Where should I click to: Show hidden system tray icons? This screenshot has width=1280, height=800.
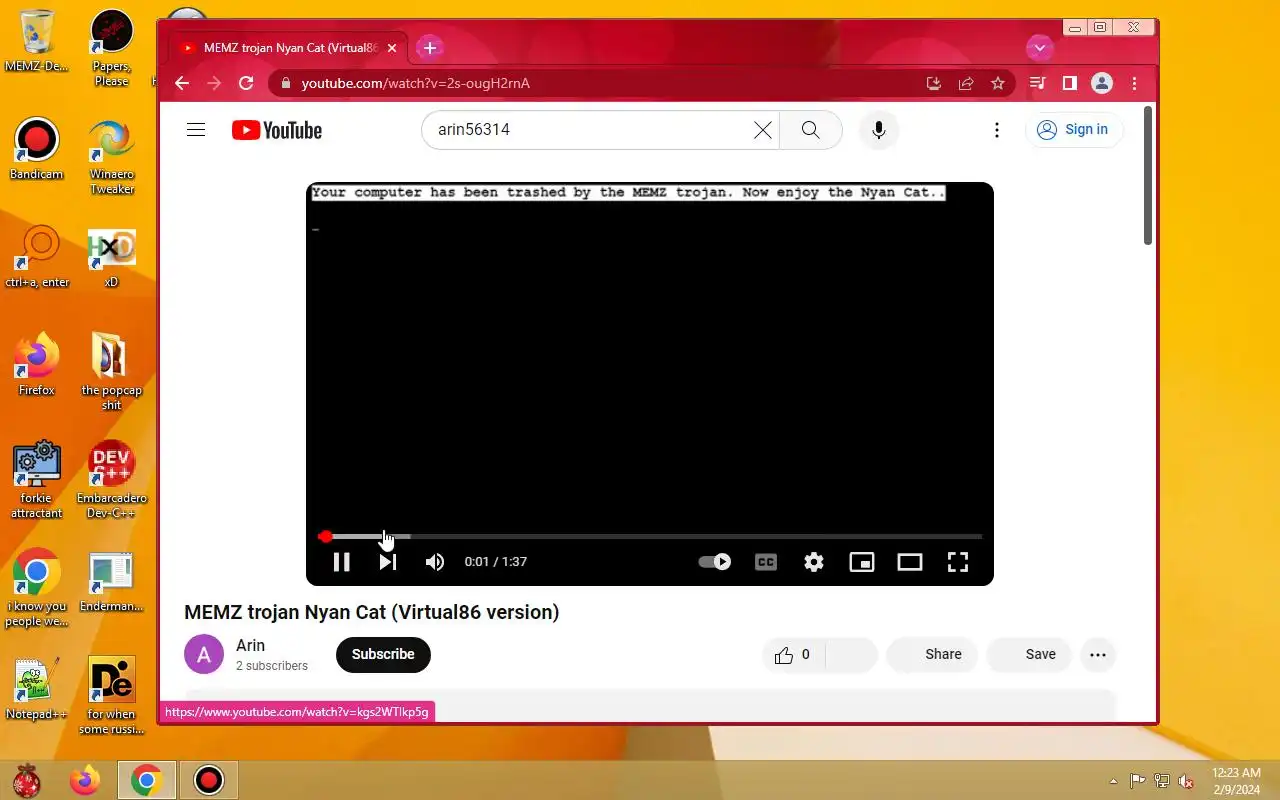point(1113,781)
